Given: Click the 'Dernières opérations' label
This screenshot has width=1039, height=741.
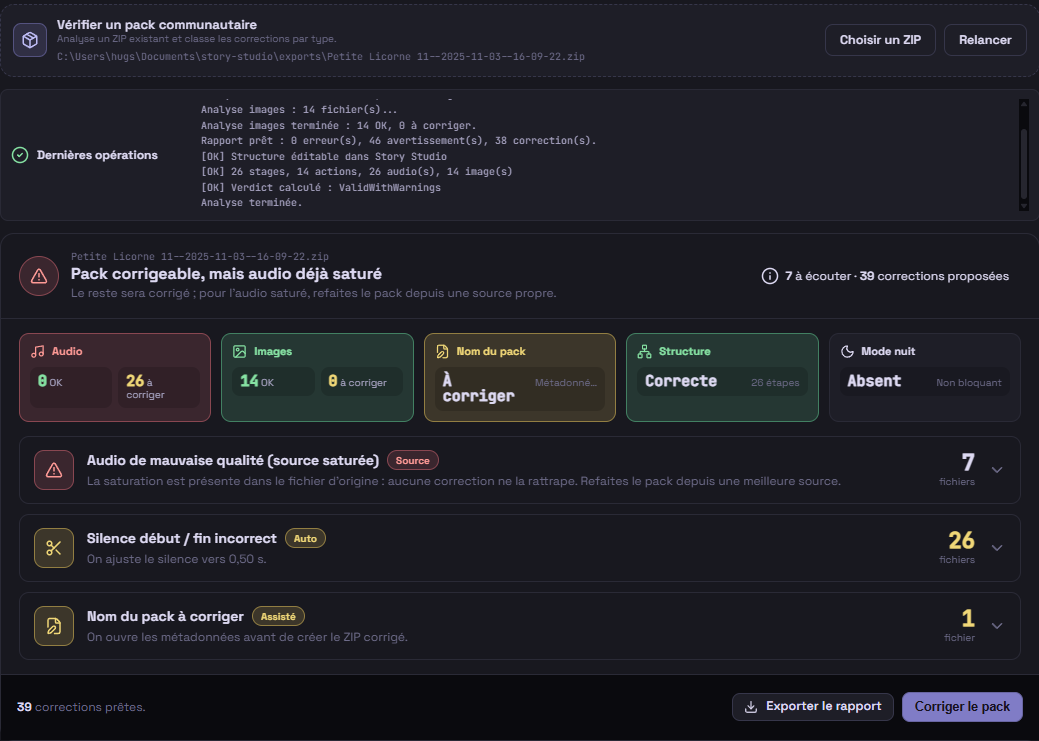Looking at the screenshot, I should 97,155.
